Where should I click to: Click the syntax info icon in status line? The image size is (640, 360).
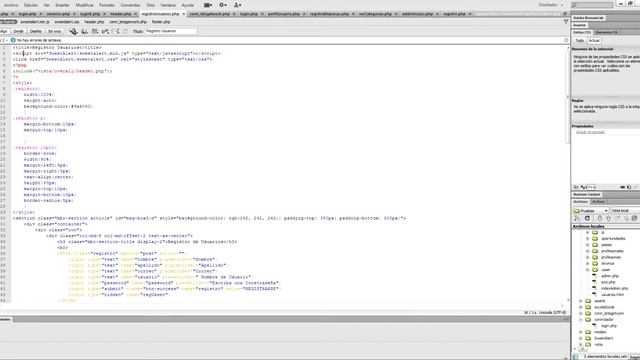coord(13,40)
